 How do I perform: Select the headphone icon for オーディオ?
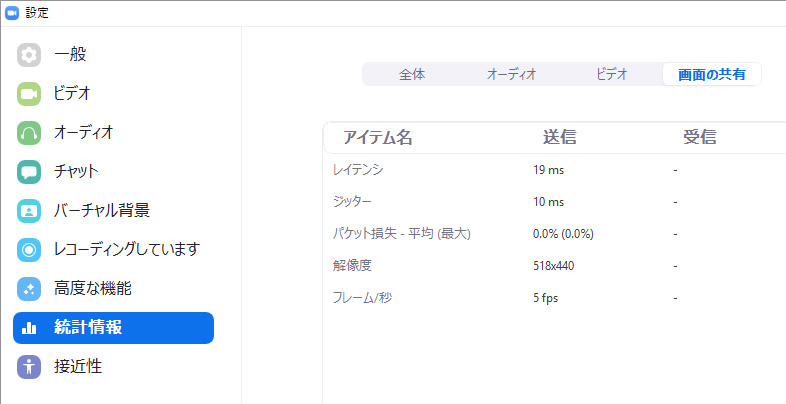click(x=29, y=133)
